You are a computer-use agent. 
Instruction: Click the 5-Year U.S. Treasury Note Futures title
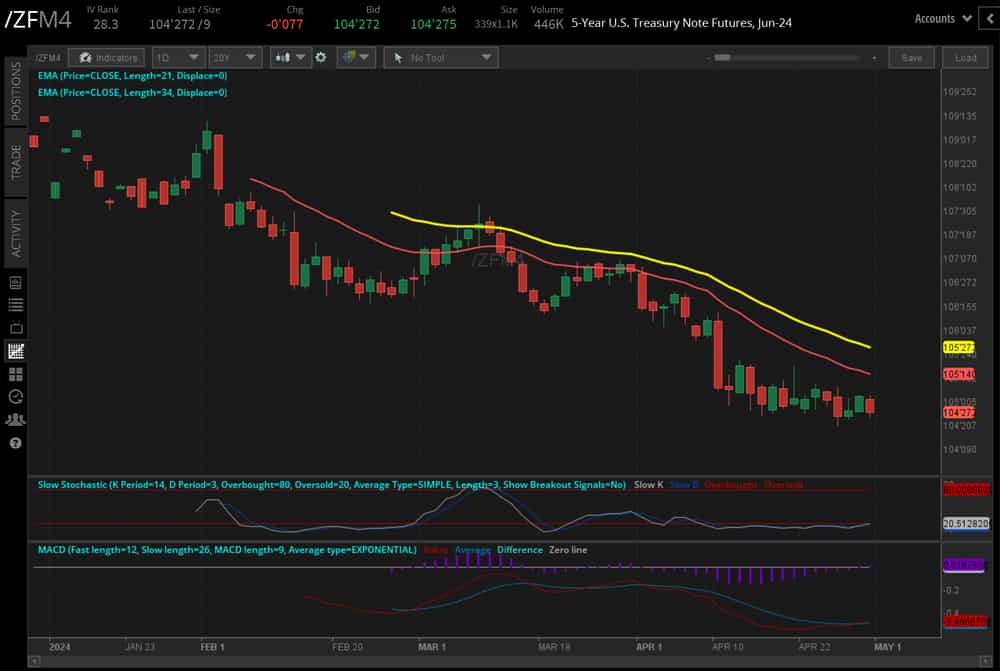pos(681,23)
